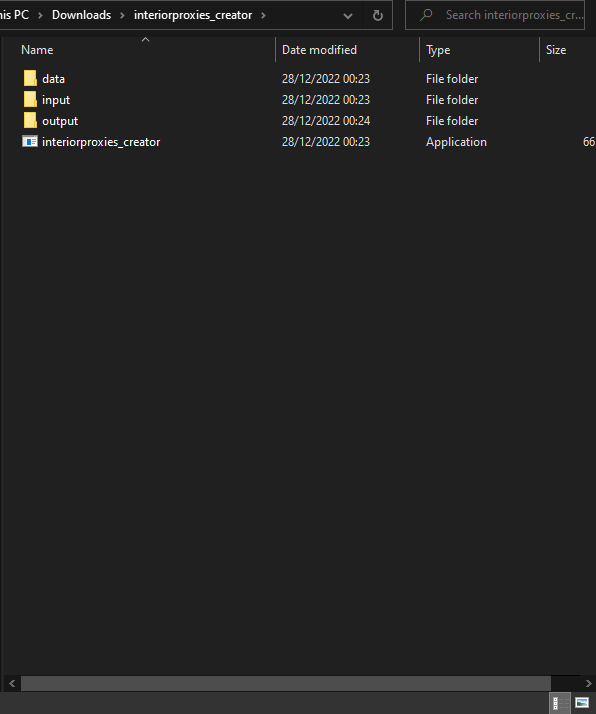Click the 'File folder' type of data row

click(x=452, y=79)
